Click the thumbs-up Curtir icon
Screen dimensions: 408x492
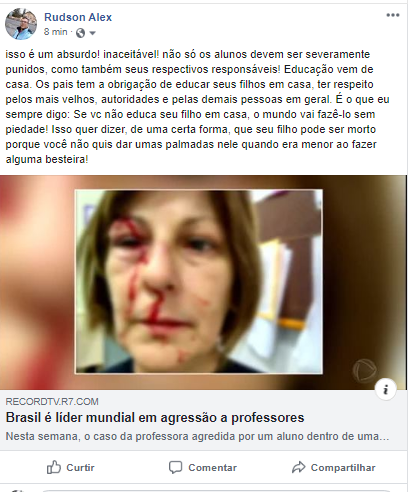[x=54, y=467]
